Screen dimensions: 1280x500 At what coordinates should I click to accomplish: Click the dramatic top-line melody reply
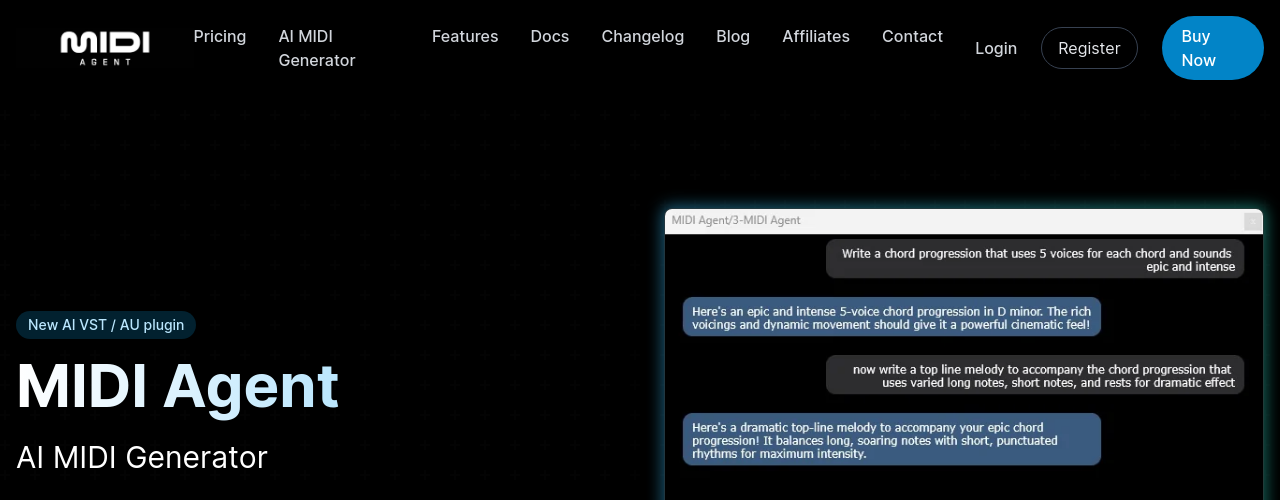[892, 439]
